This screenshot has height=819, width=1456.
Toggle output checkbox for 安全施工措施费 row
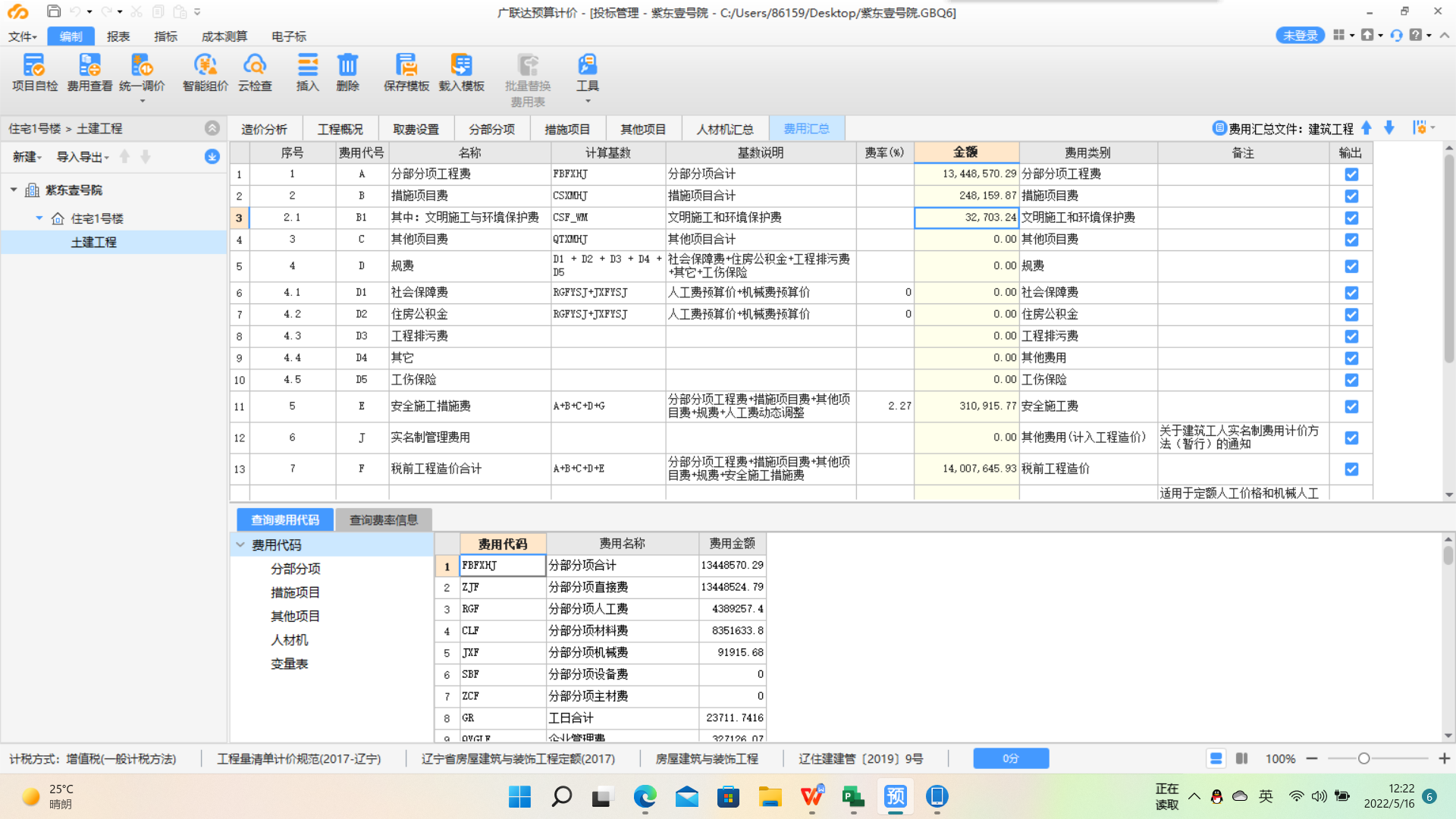pyautogui.click(x=1351, y=406)
